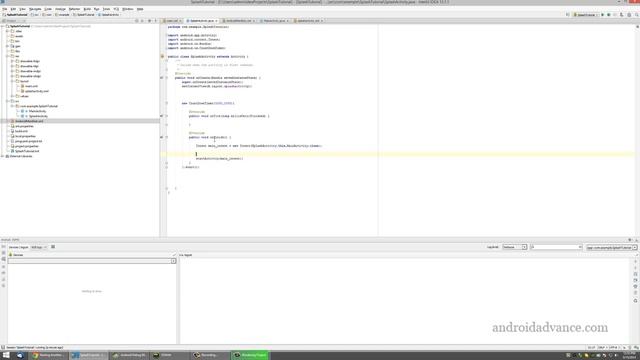Image resolution: width=640 pixels, height=360 pixels.
Task: Click the Run button in the toolbar
Action: (x=602, y=15)
